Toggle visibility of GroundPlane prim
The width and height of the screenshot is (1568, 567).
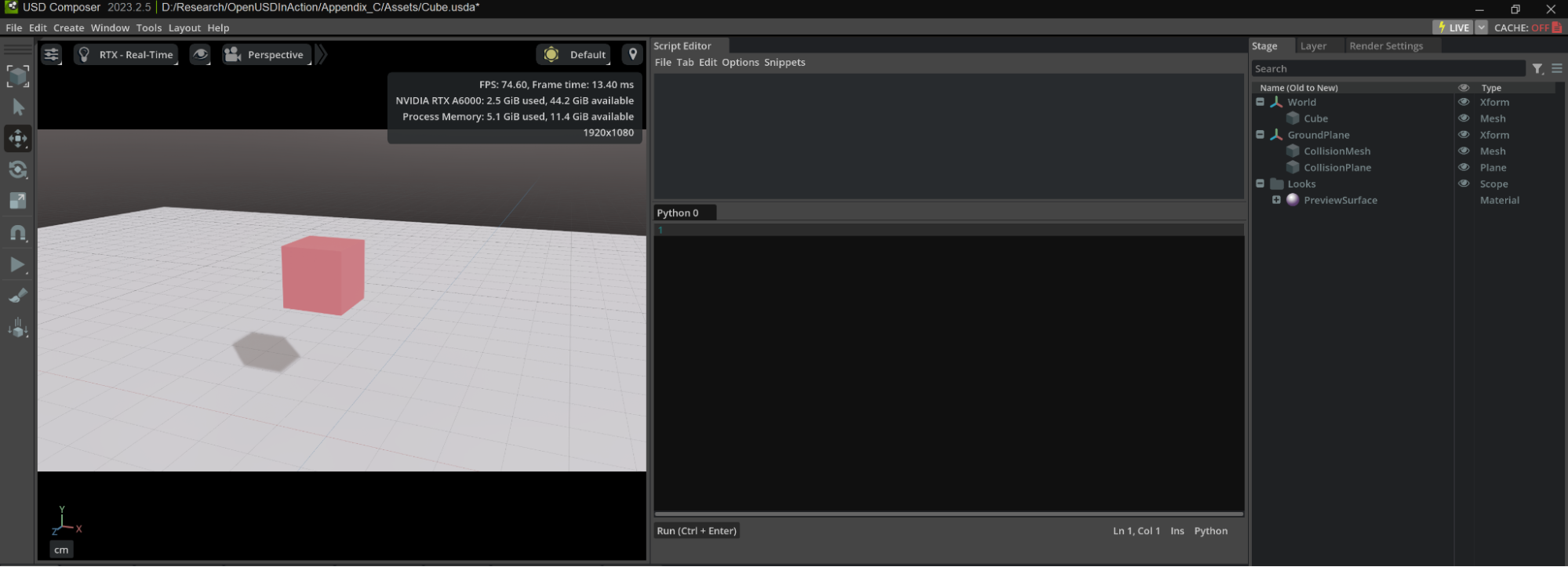[x=1464, y=135]
